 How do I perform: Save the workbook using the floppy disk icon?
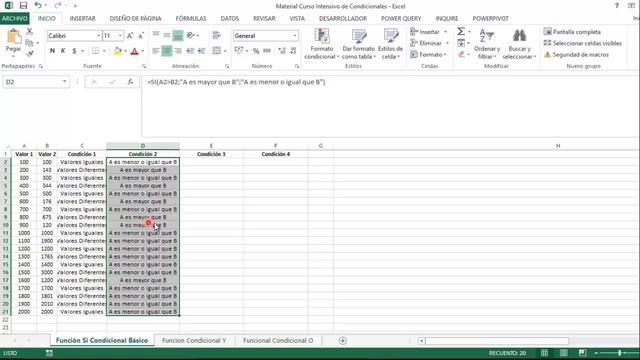tap(23, 6)
